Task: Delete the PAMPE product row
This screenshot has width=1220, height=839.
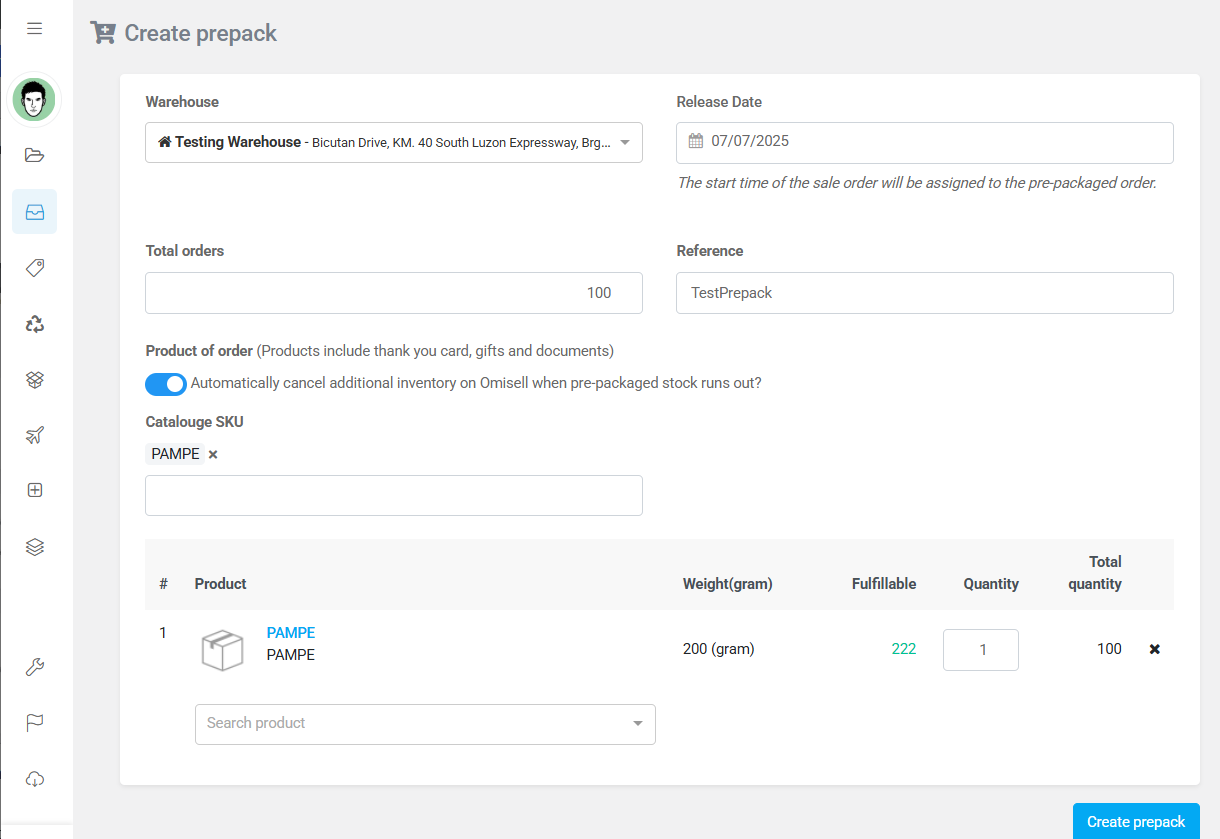Action: (x=1155, y=650)
